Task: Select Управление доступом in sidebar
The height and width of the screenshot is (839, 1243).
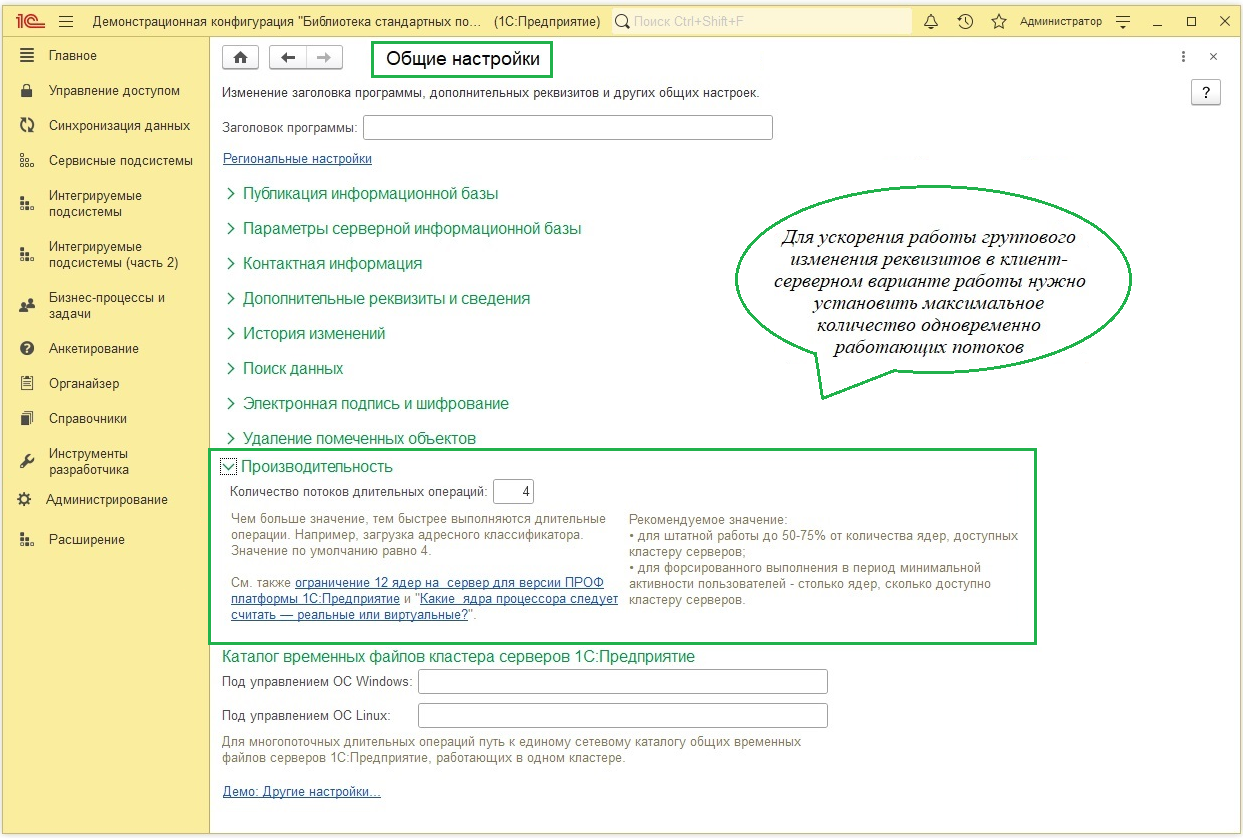Action: pyautogui.click(x=114, y=91)
